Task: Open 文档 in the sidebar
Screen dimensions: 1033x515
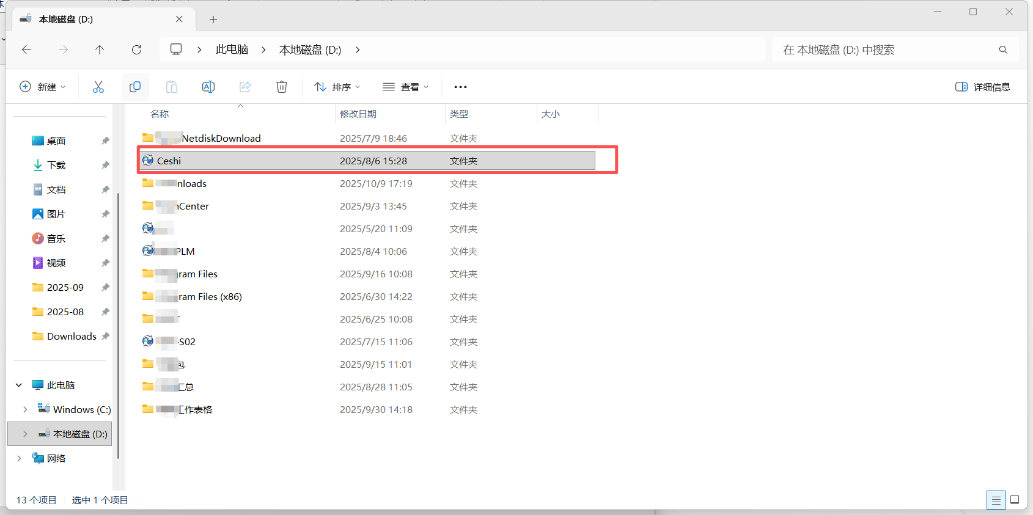Action: pyautogui.click(x=56, y=190)
